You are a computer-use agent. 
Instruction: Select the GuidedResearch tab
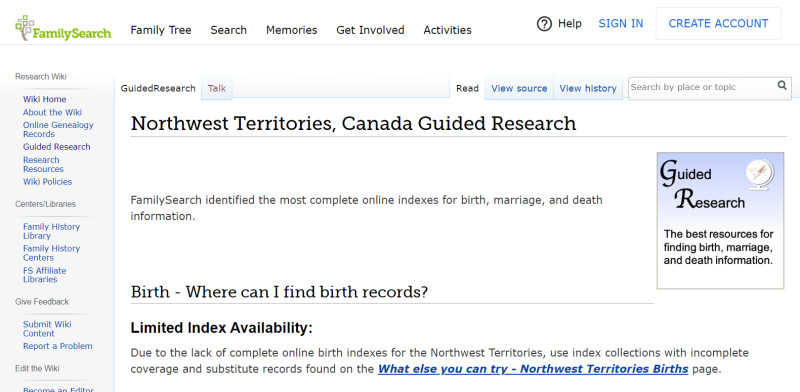tap(158, 88)
